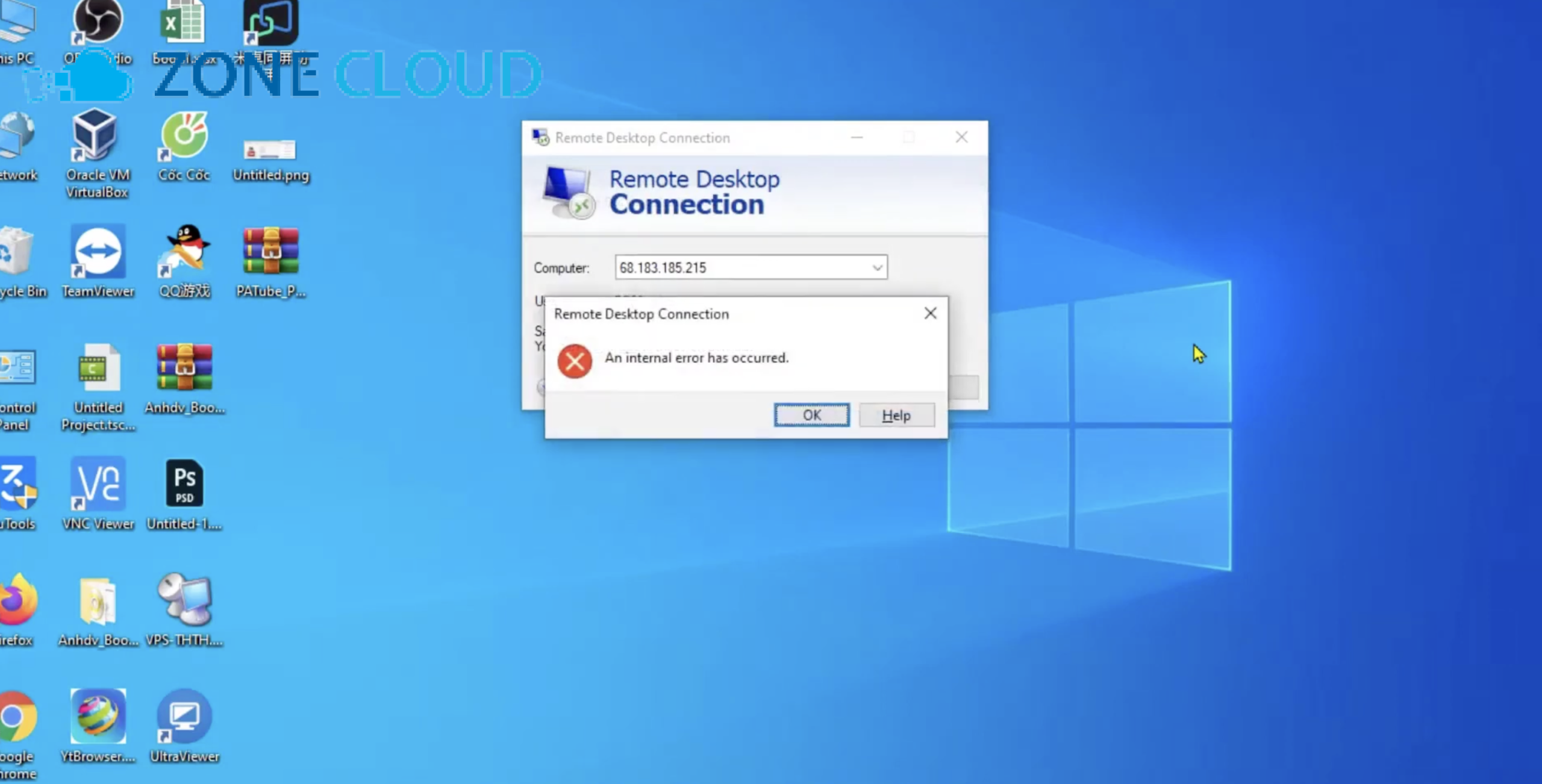Click Help in the error dialog
1542x784 pixels.
(x=896, y=415)
